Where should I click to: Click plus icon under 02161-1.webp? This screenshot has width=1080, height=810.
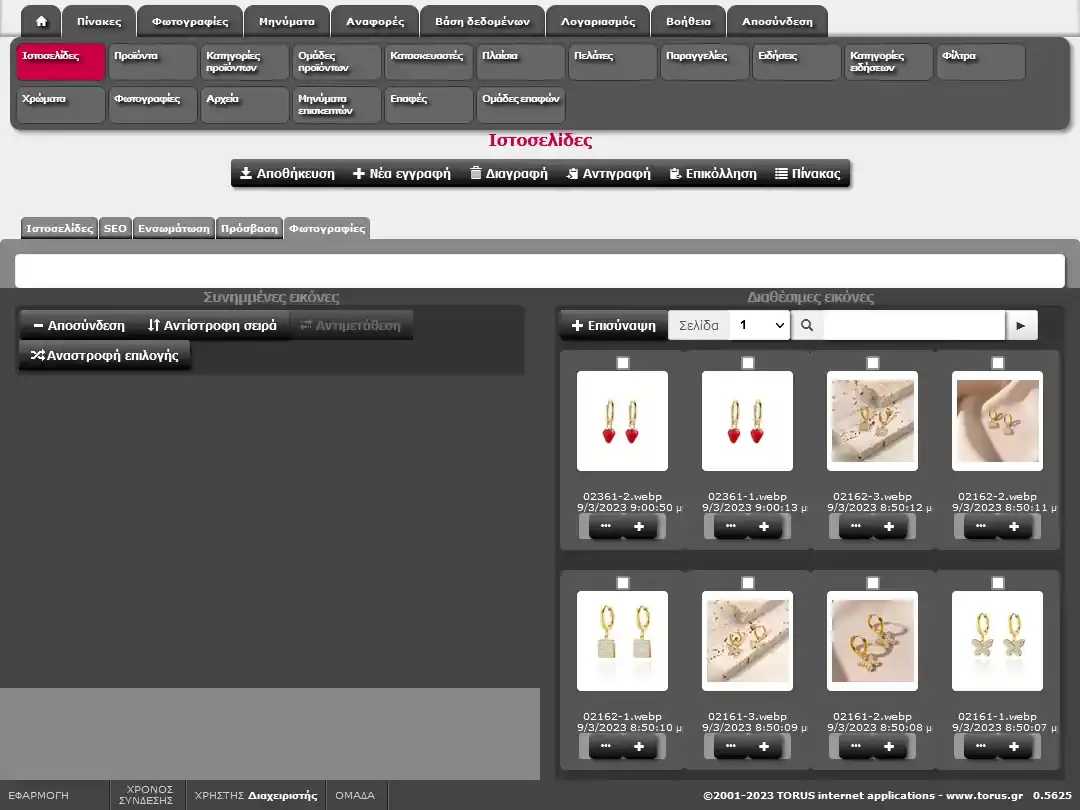(1014, 747)
